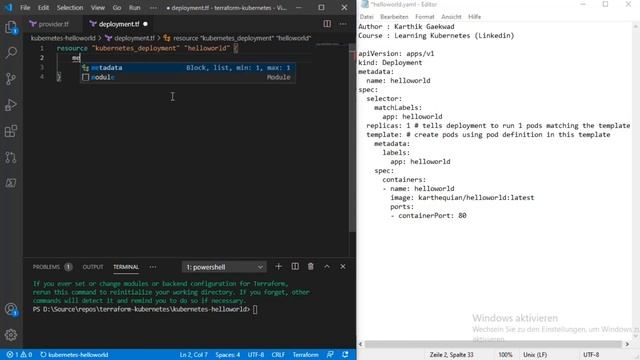Click resource kubernetes_deployment breadcrumb
This screenshot has width=640, height=360.
tap(238, 38)
